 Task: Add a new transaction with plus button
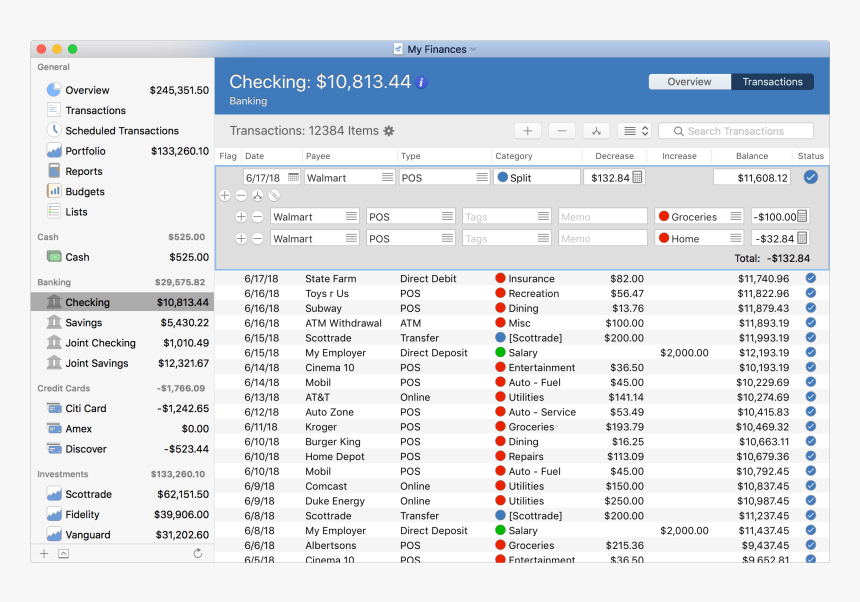pyautogui.click(x=528, y=131)
